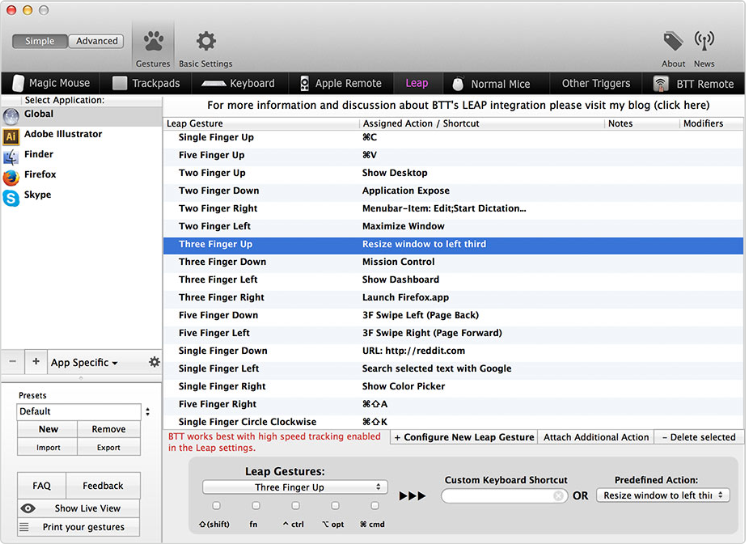The image size is (746, 544).
Task: Select the Three Finger Right gesture row
Action: (x=453, y=297)
